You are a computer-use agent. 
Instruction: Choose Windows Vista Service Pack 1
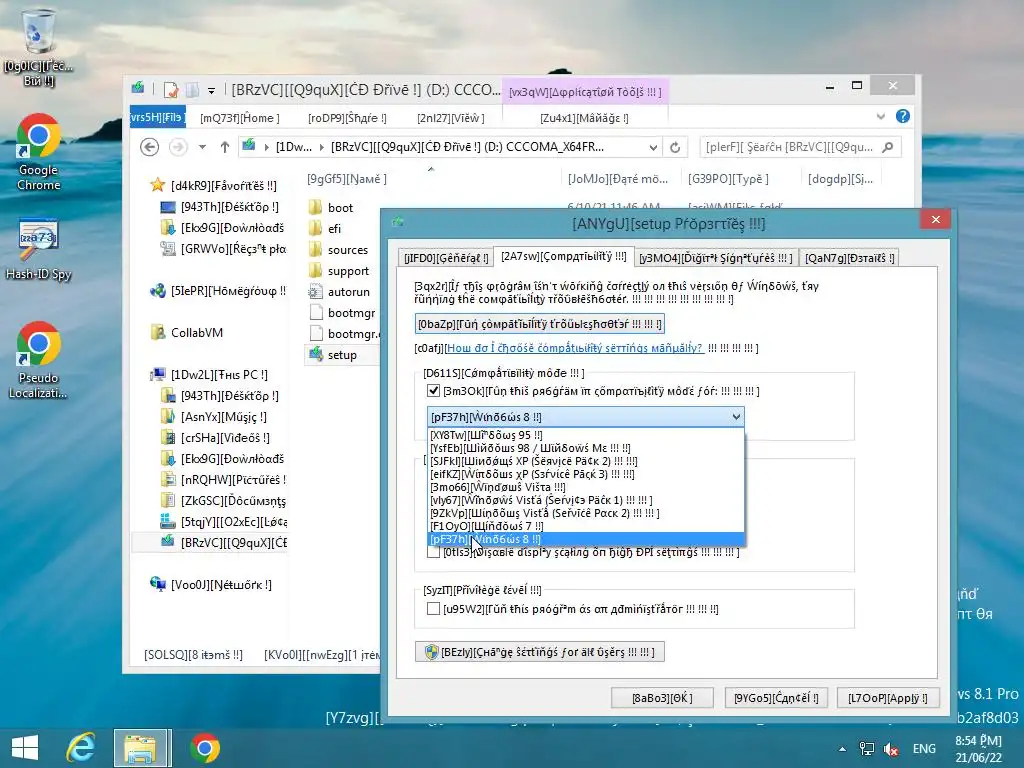(x=586, y=500)
